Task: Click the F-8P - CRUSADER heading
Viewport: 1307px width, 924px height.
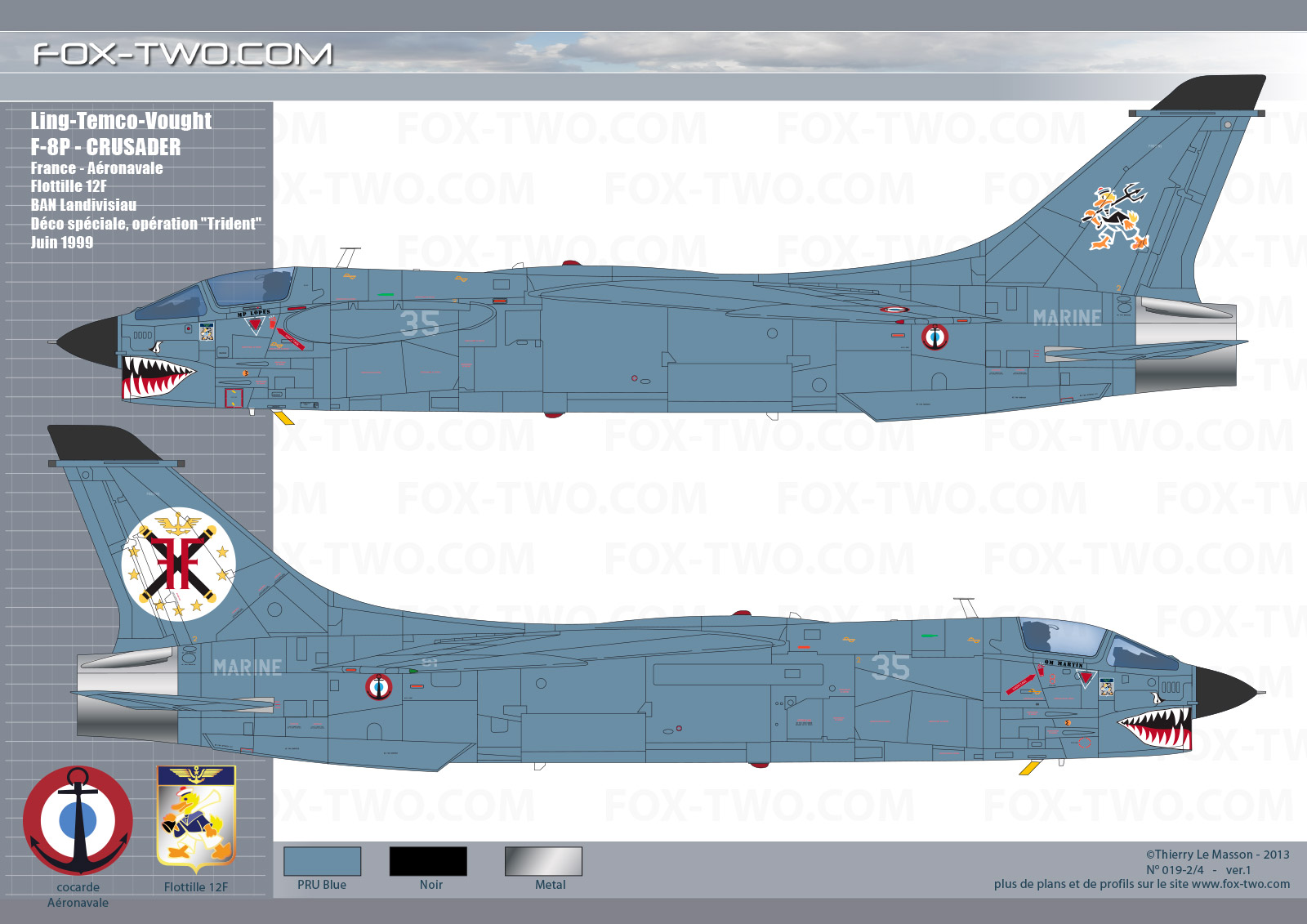Action: tap(106, 147)
